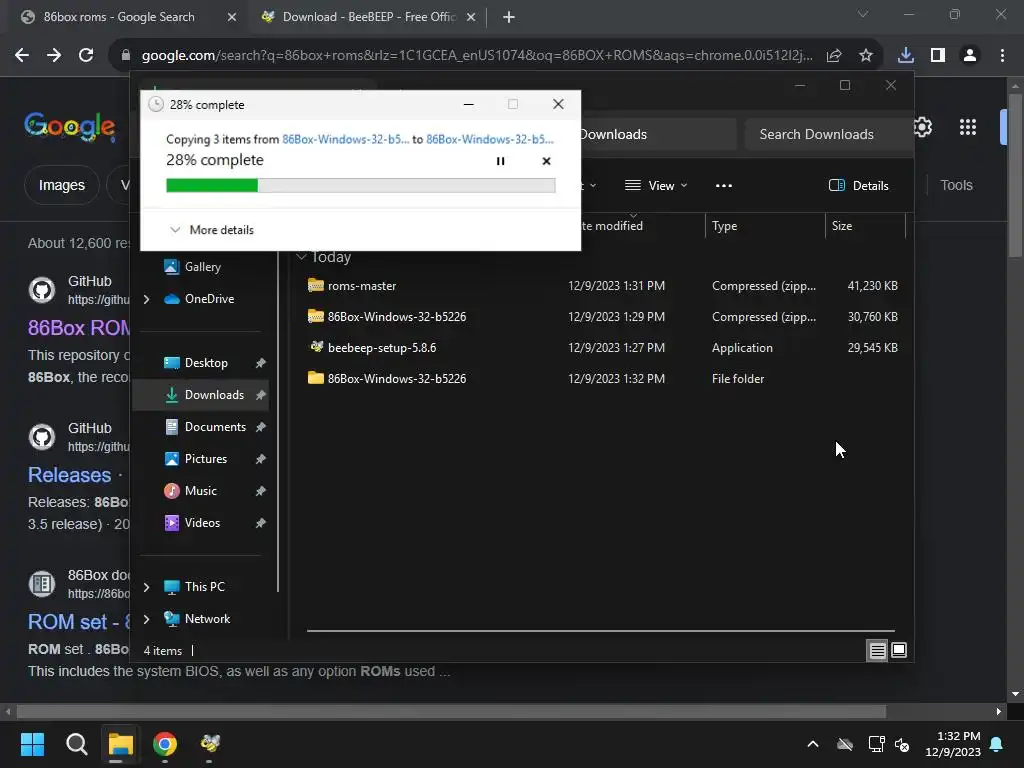Close the BeeBEEP download tab
The width and height of the screenshot is (1024, 768).
click(x=471, y=17)
